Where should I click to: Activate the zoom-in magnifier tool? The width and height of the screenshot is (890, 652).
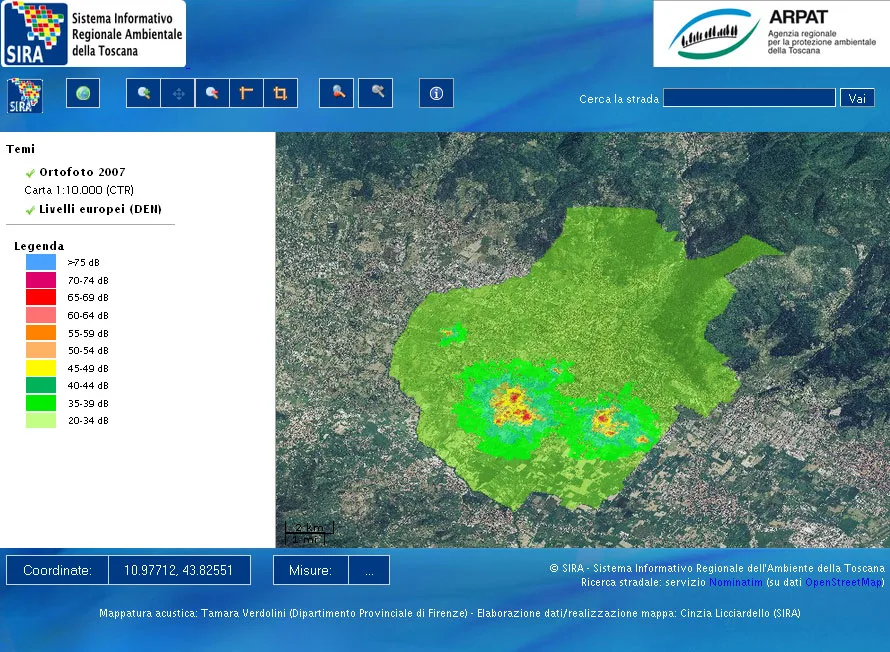143,93
